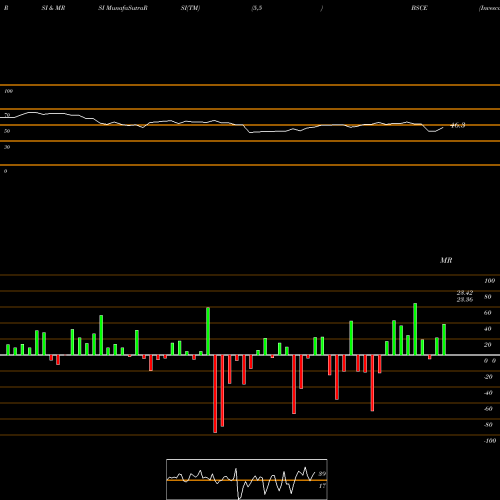Click the MR axis -100 label
The height and width of the screenshot is (500, 500).
490,441
